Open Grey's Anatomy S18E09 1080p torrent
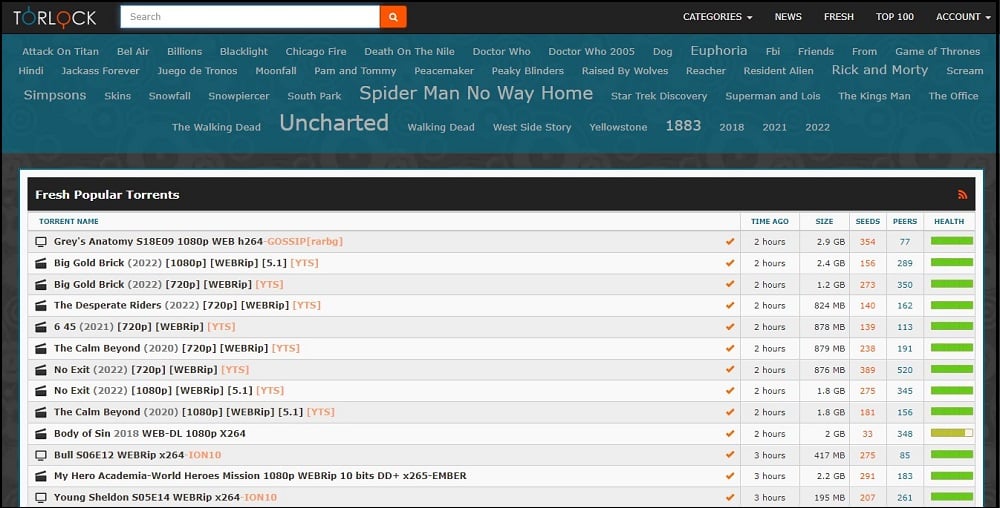 [198, 242]
